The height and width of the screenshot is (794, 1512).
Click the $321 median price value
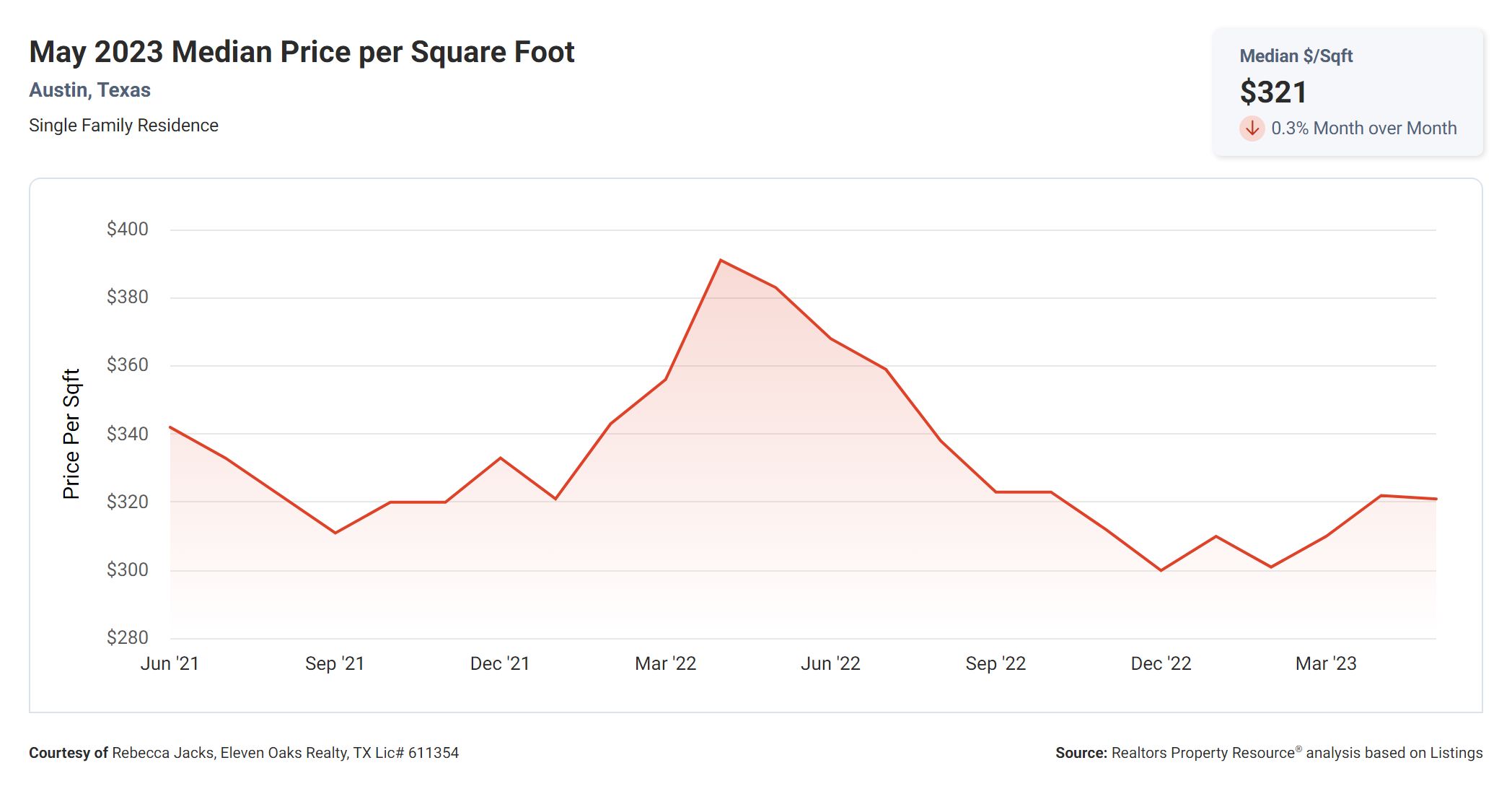(x=1273, y=92)
